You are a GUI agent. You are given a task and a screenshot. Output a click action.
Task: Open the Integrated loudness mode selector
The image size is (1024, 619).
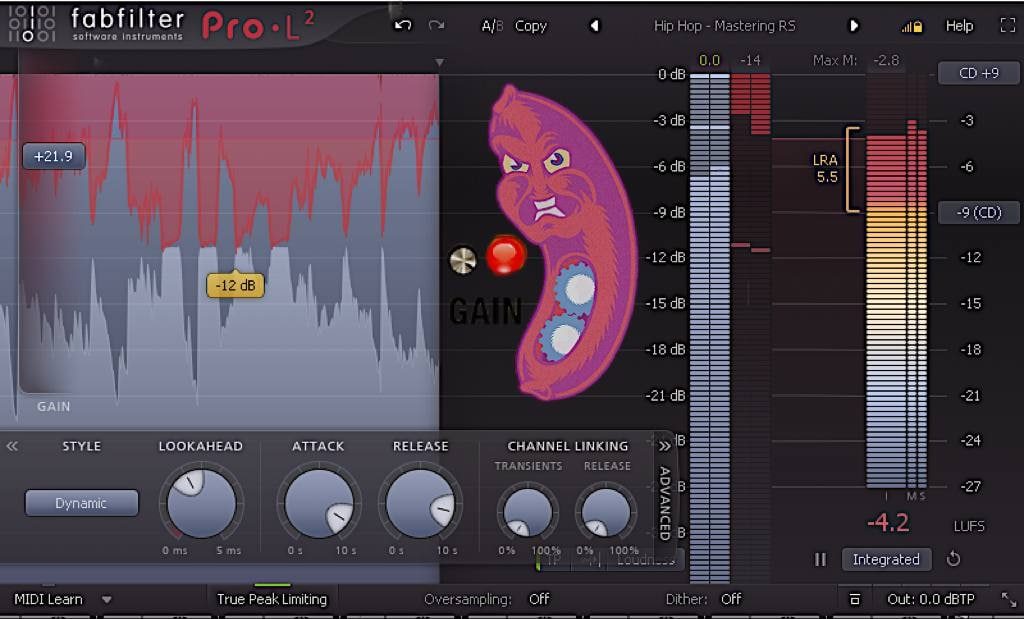[886, 560]
